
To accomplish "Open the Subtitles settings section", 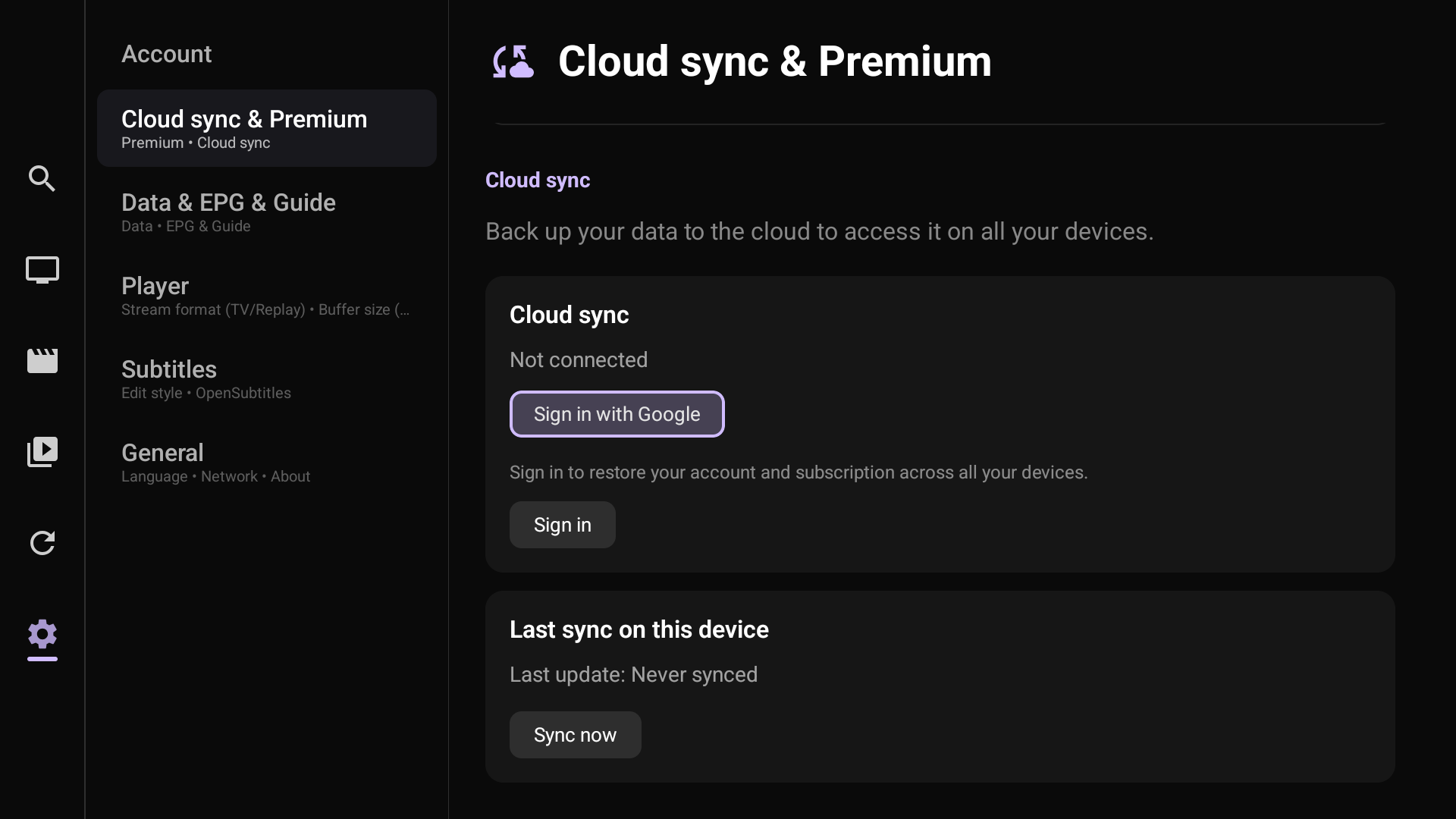I will tap(265, 378).
